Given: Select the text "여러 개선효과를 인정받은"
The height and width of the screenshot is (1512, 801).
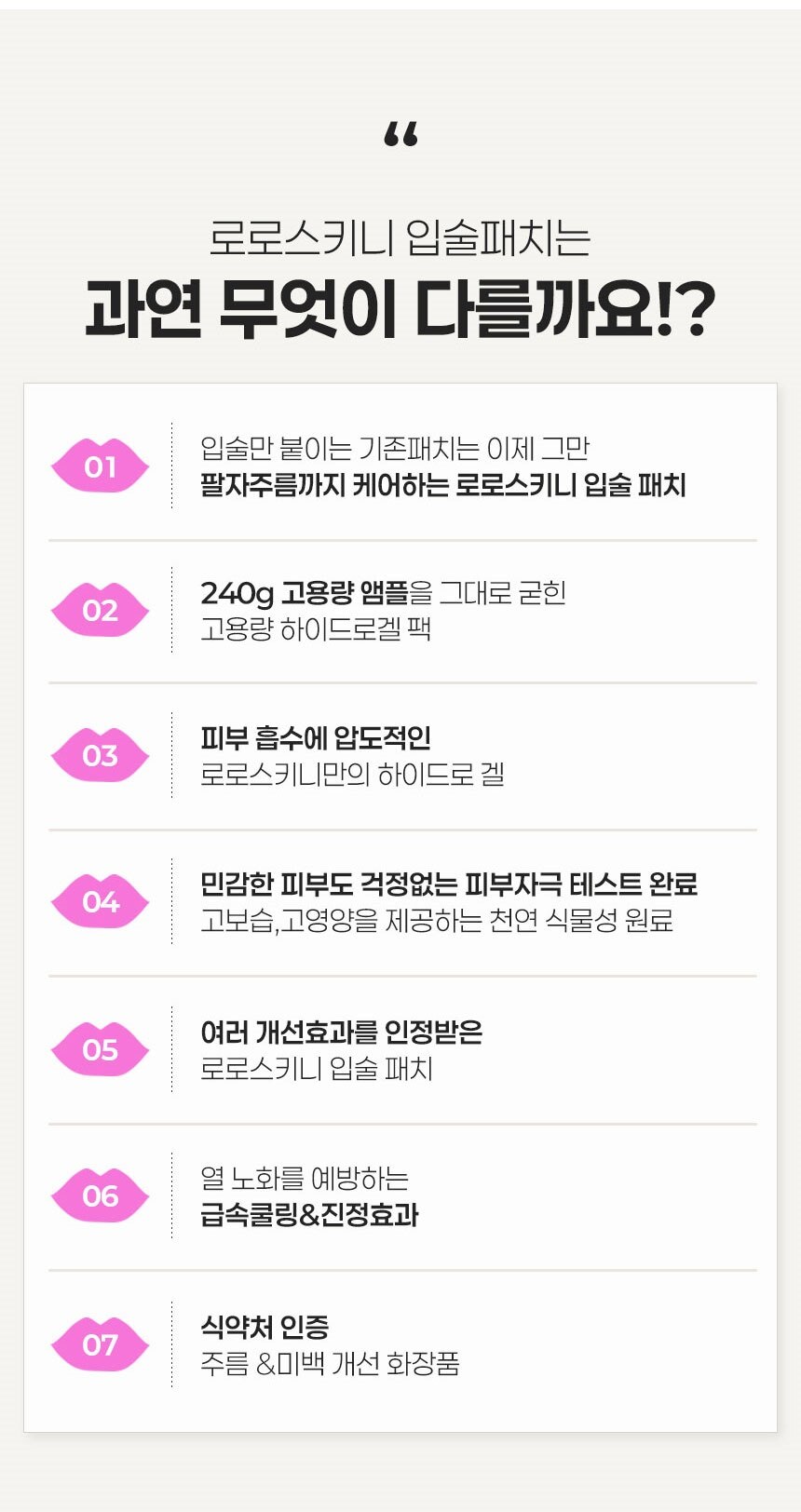Looking at the screenshot, I should (x=341, y=1032).
